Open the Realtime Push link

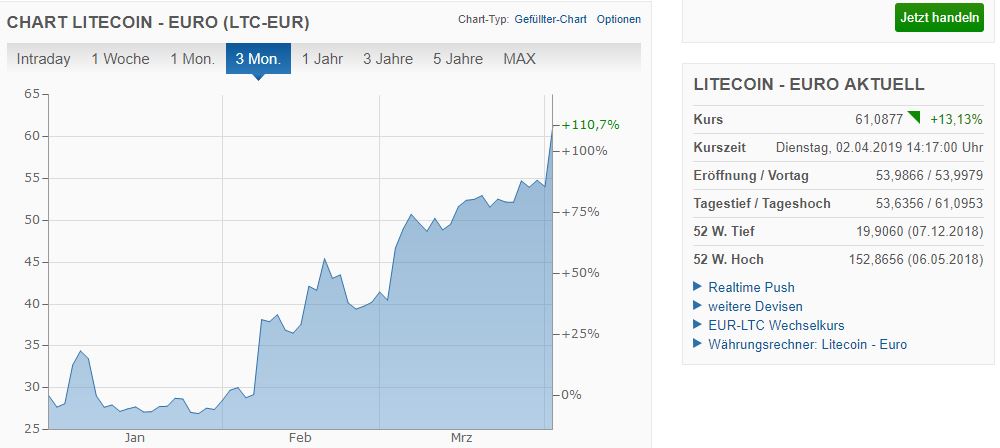tap(751, 287)
